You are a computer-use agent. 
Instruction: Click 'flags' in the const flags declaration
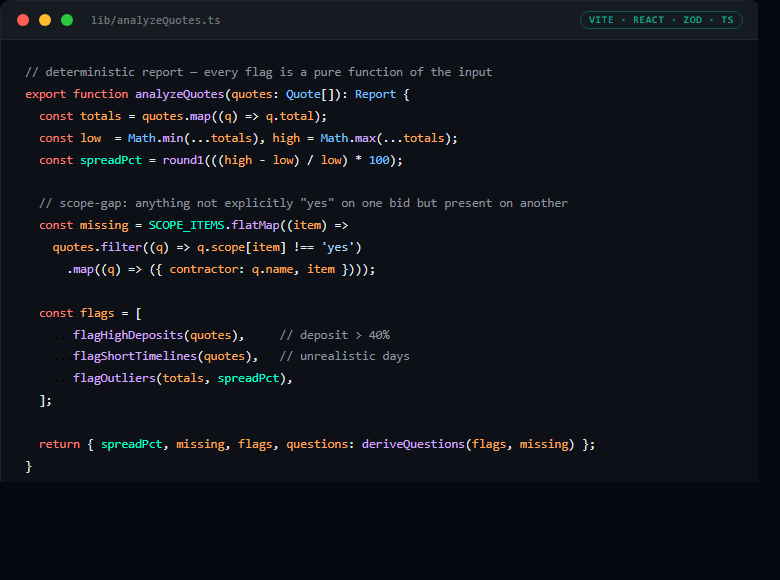click(97, 313)
